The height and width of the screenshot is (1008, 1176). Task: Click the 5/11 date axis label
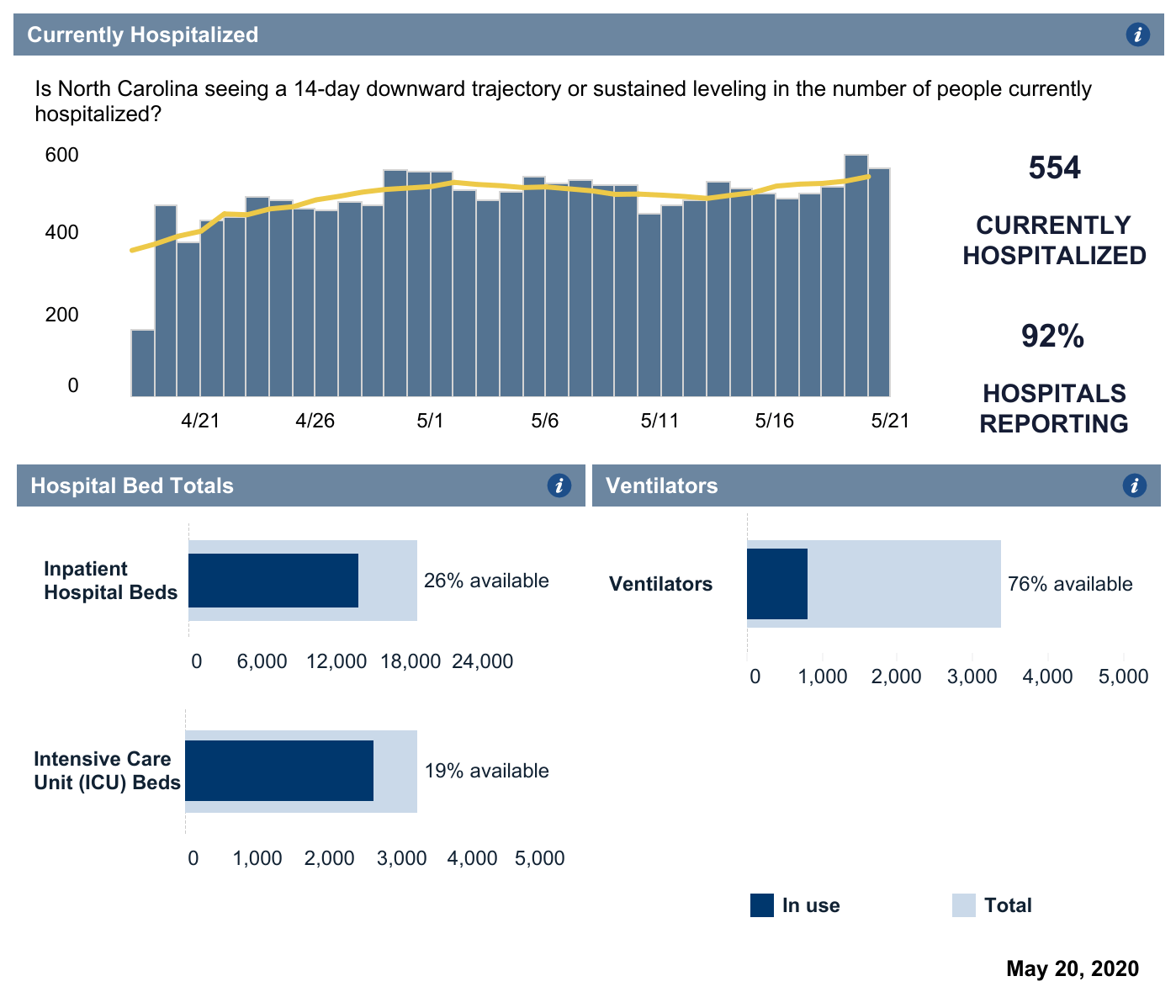click(x=660, y=421)
